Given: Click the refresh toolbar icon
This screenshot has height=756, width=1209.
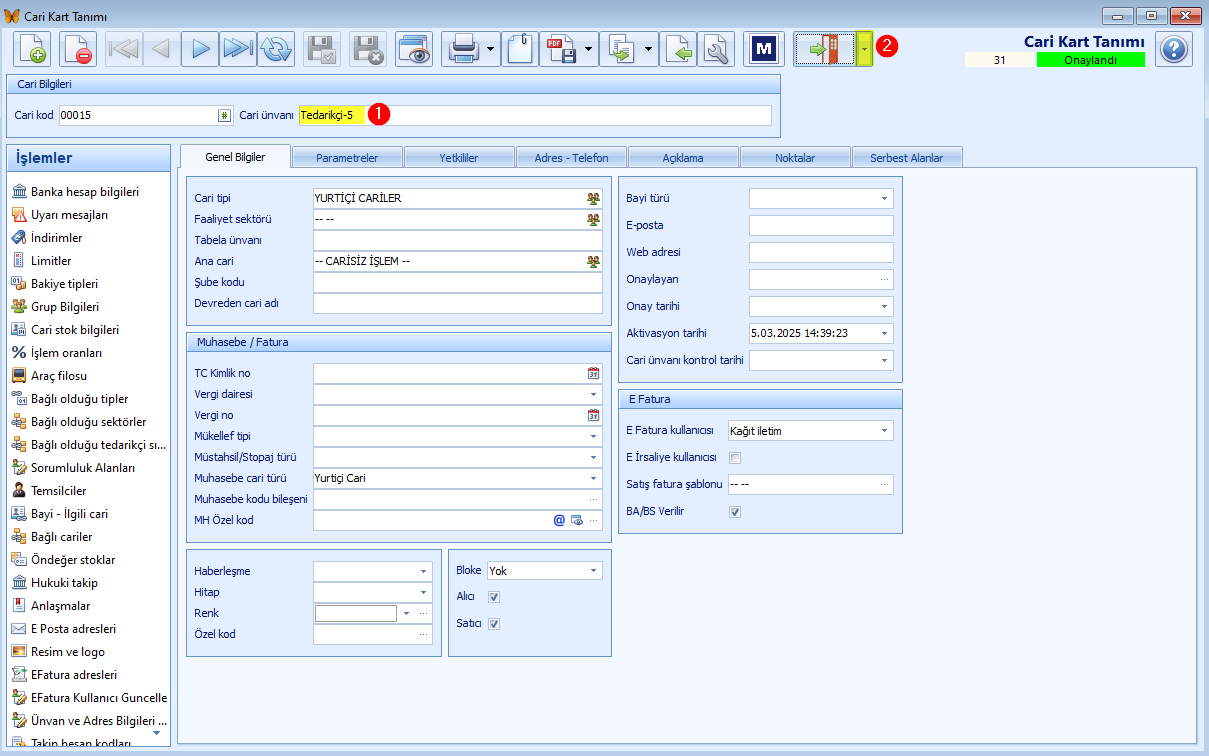Looking at the screenshot, I should click(276, 49).
